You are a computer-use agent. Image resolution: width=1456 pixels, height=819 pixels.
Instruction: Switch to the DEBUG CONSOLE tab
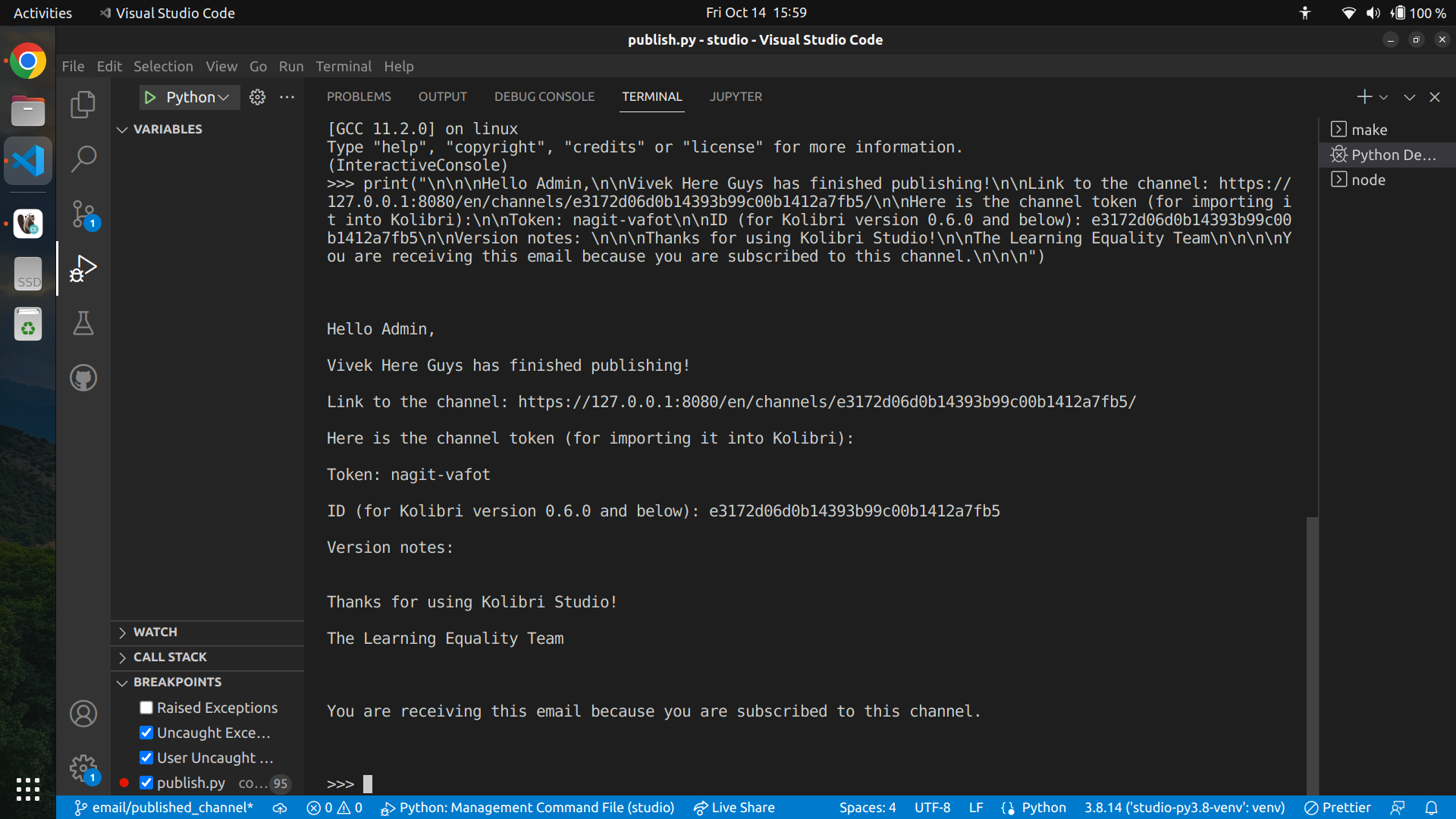pyautogui.click(x=544, y=97)
